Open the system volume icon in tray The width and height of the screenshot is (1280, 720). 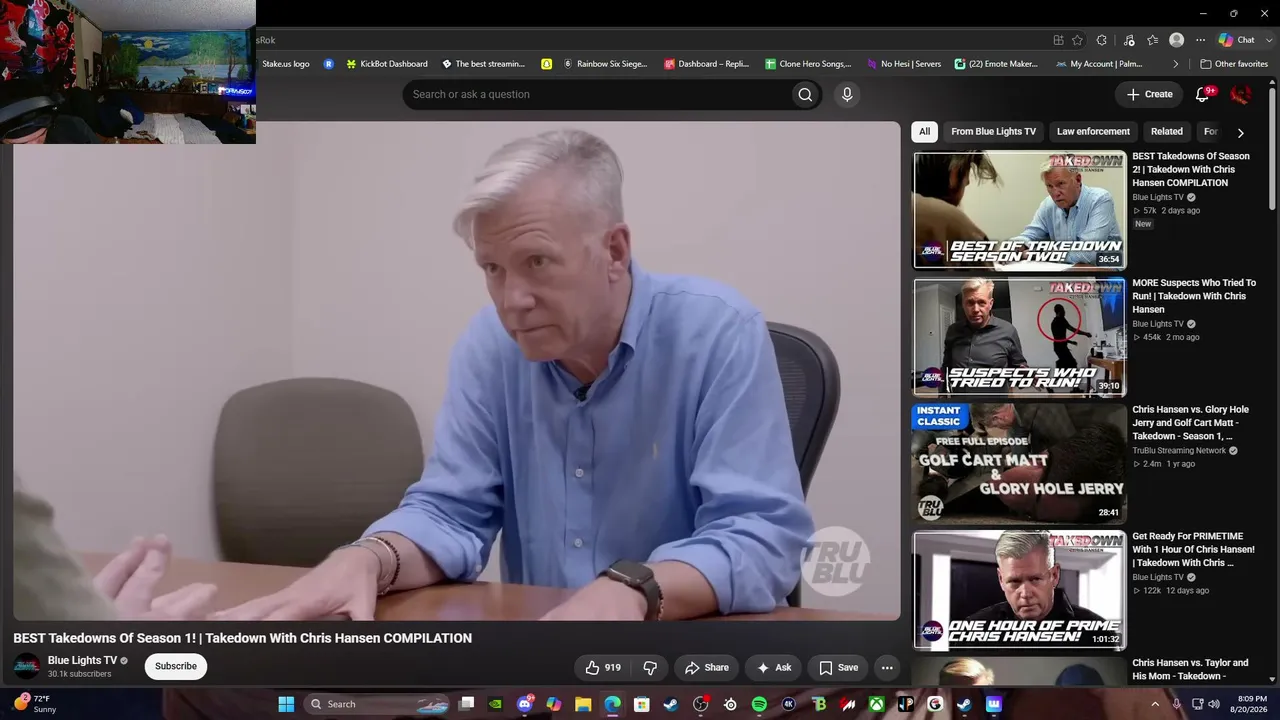(1214, 704)
